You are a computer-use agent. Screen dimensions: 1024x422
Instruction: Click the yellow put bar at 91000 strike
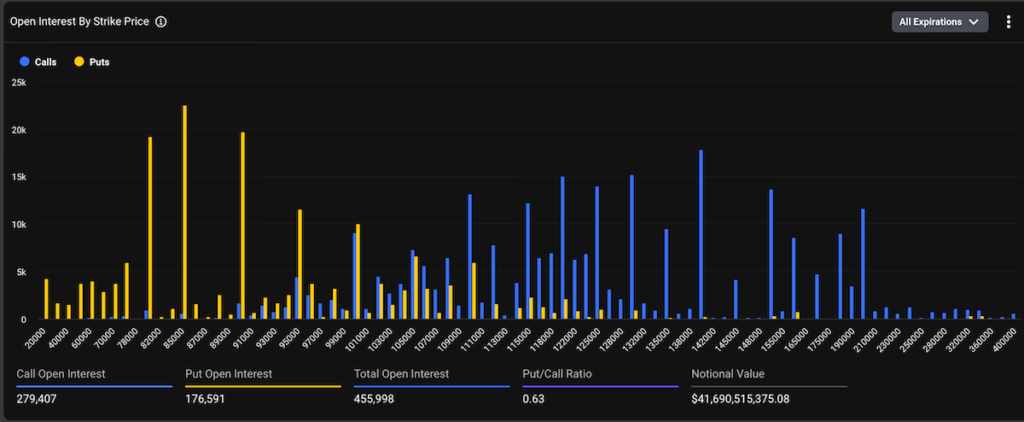pos(243,225)
